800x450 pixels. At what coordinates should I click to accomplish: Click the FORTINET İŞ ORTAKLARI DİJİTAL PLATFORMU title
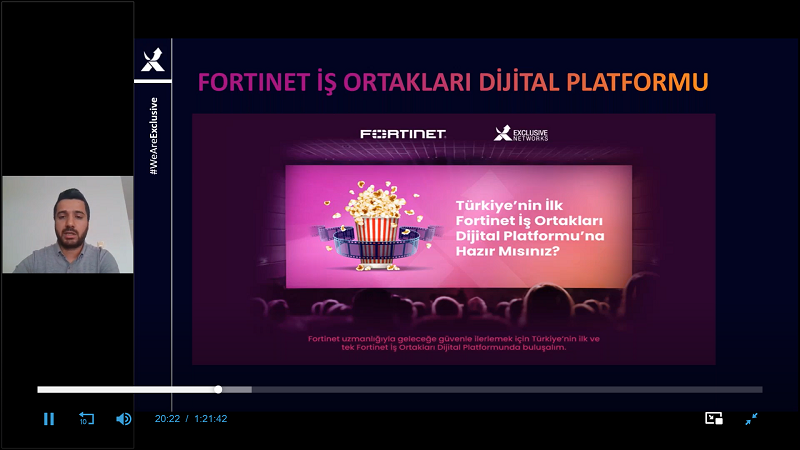point(453,82)
